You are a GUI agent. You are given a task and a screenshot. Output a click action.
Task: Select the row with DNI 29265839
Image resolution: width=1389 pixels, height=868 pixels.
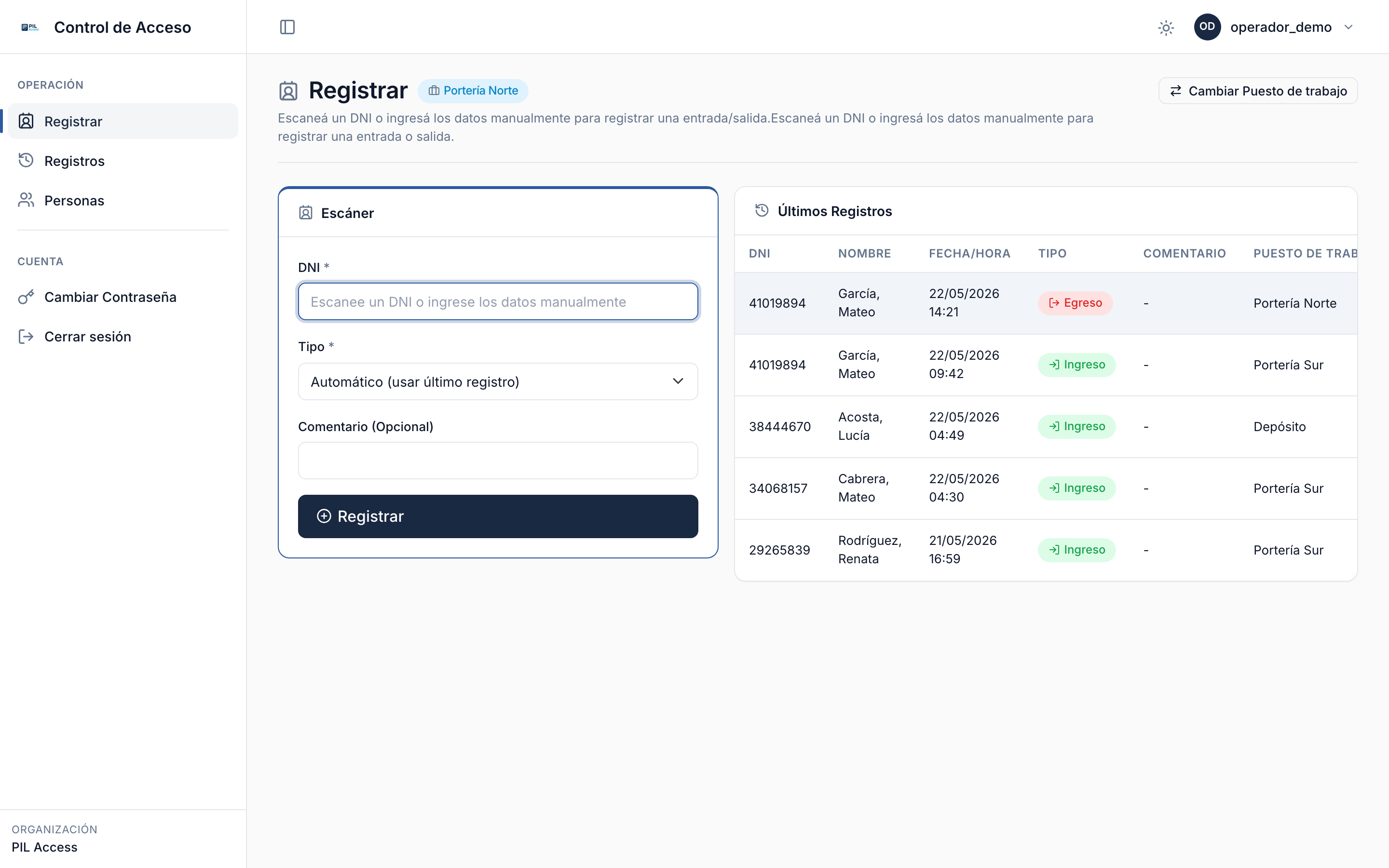pos(1046,550)
